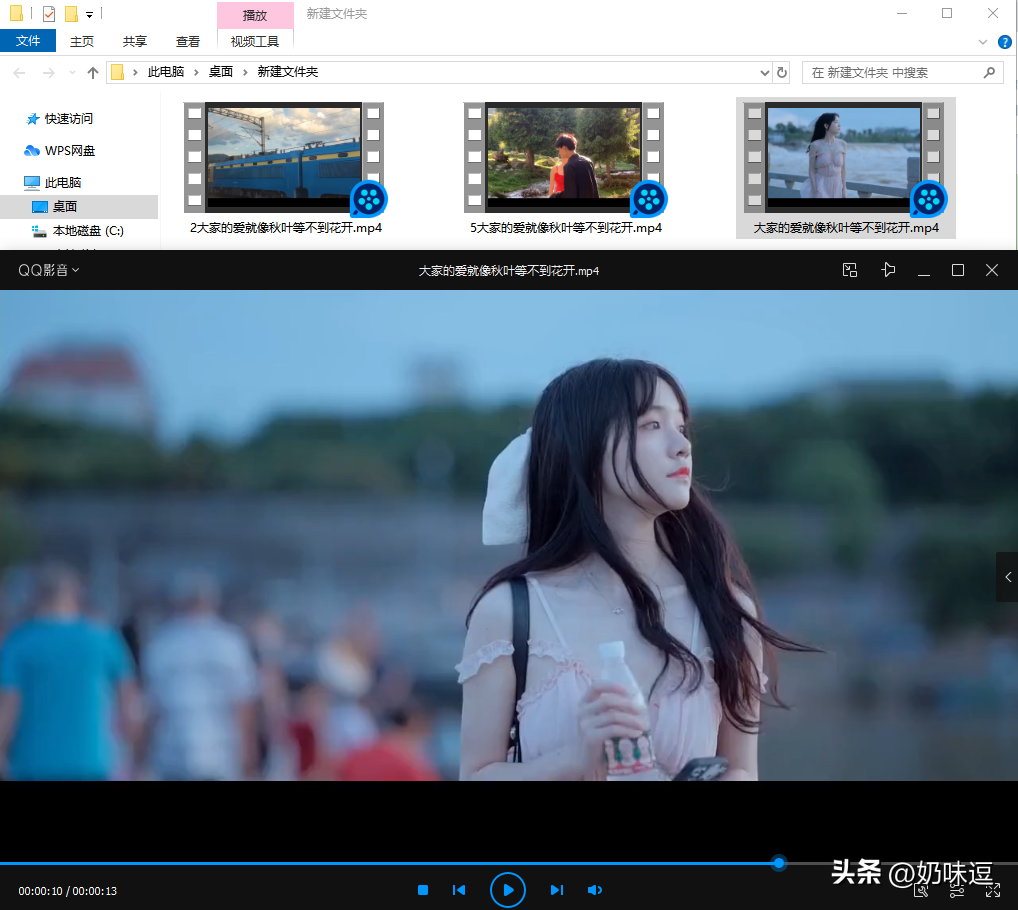The width and height of the screenshot is (1018, 910).
Task: Click the folder icon in the address bar
Action: (x=118, y=72)
